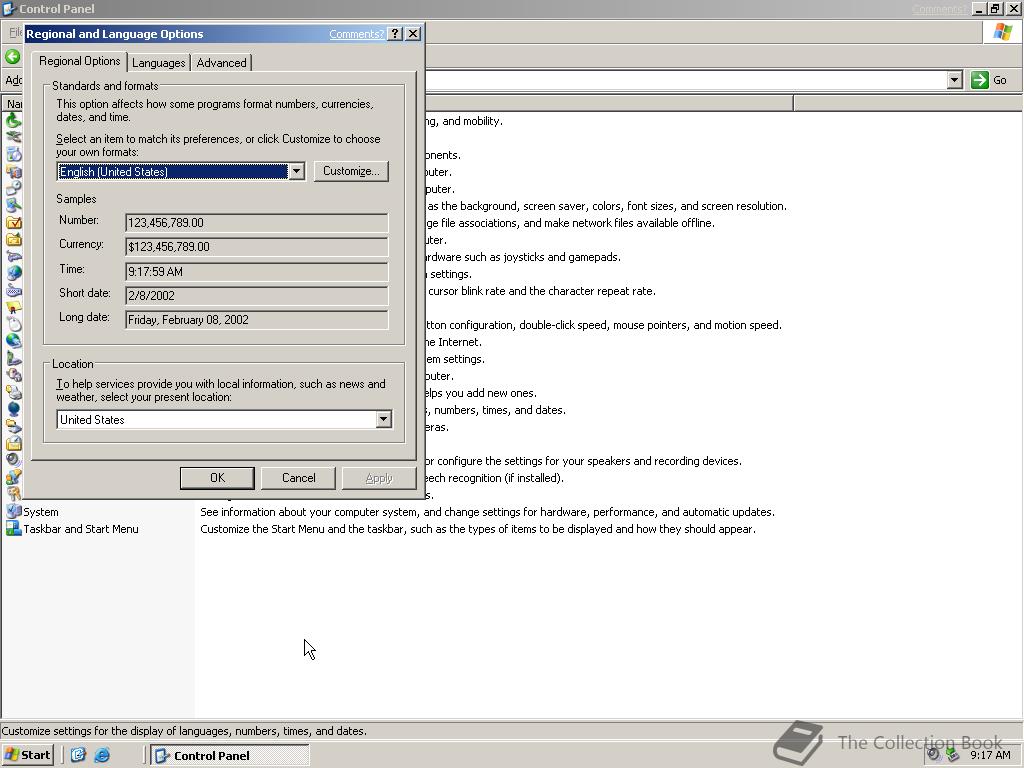Select the Regional and Language Options globe icon

[13, 409]
